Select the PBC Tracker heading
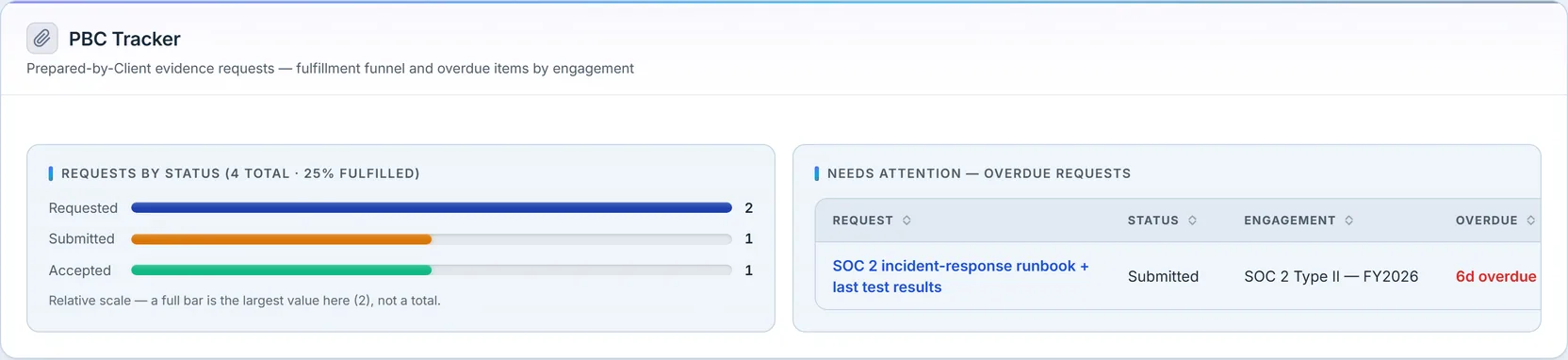The height and width of the screenshot is (360, 1568). click(124, 39)
